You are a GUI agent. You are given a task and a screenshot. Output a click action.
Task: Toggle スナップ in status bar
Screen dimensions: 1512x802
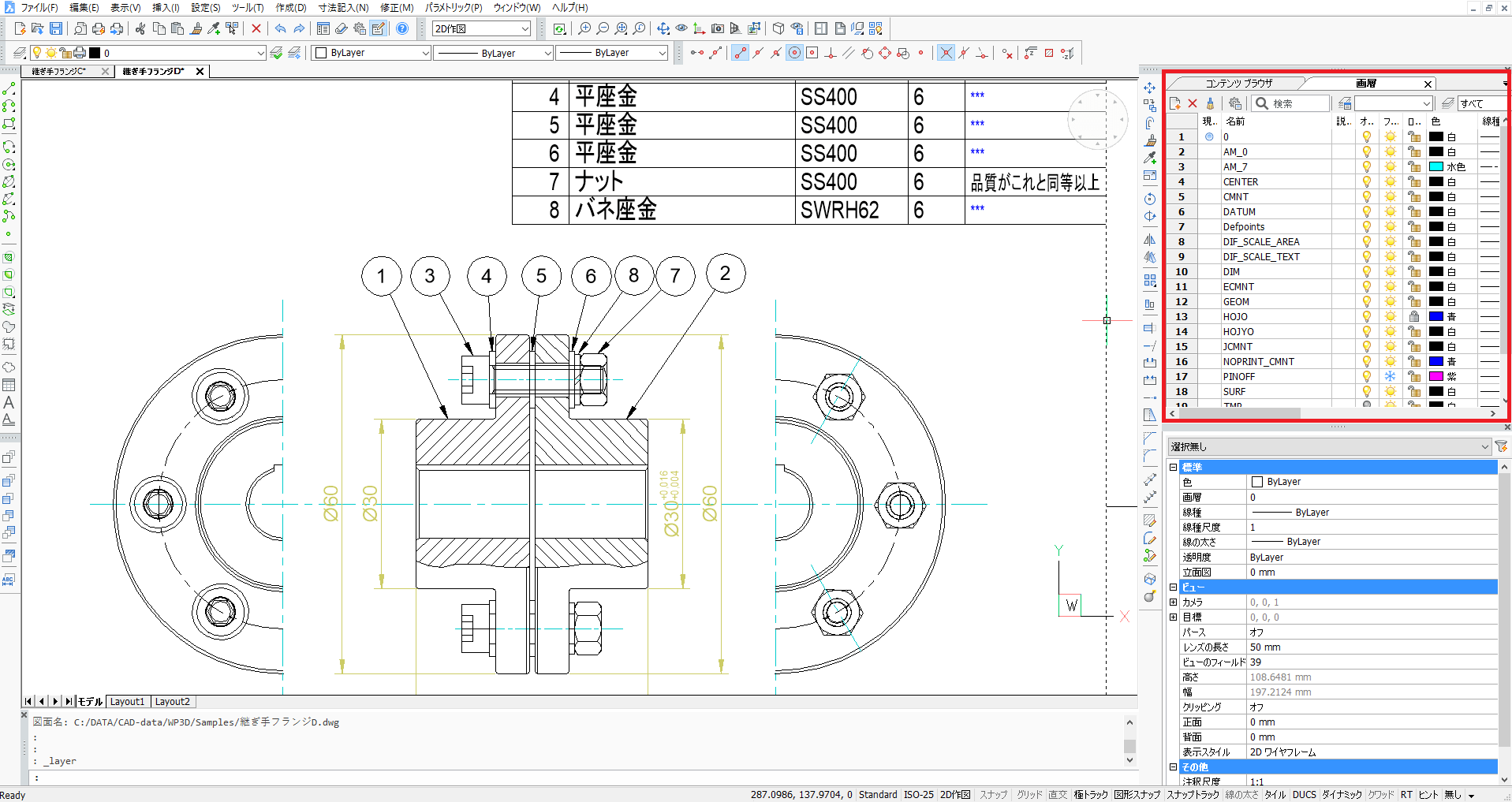click(993, 794)
